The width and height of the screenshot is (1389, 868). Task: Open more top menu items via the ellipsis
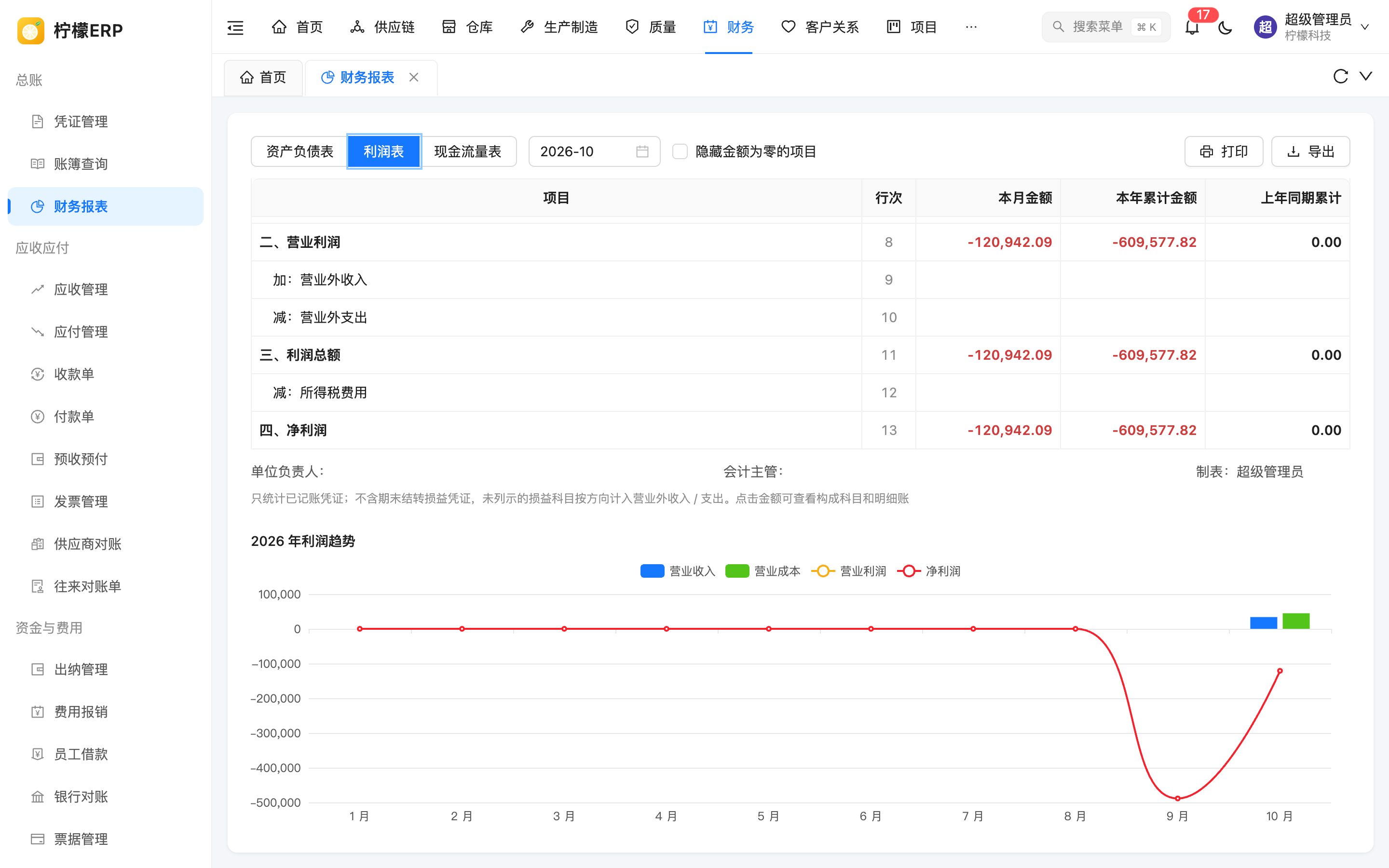coord(971,27)
